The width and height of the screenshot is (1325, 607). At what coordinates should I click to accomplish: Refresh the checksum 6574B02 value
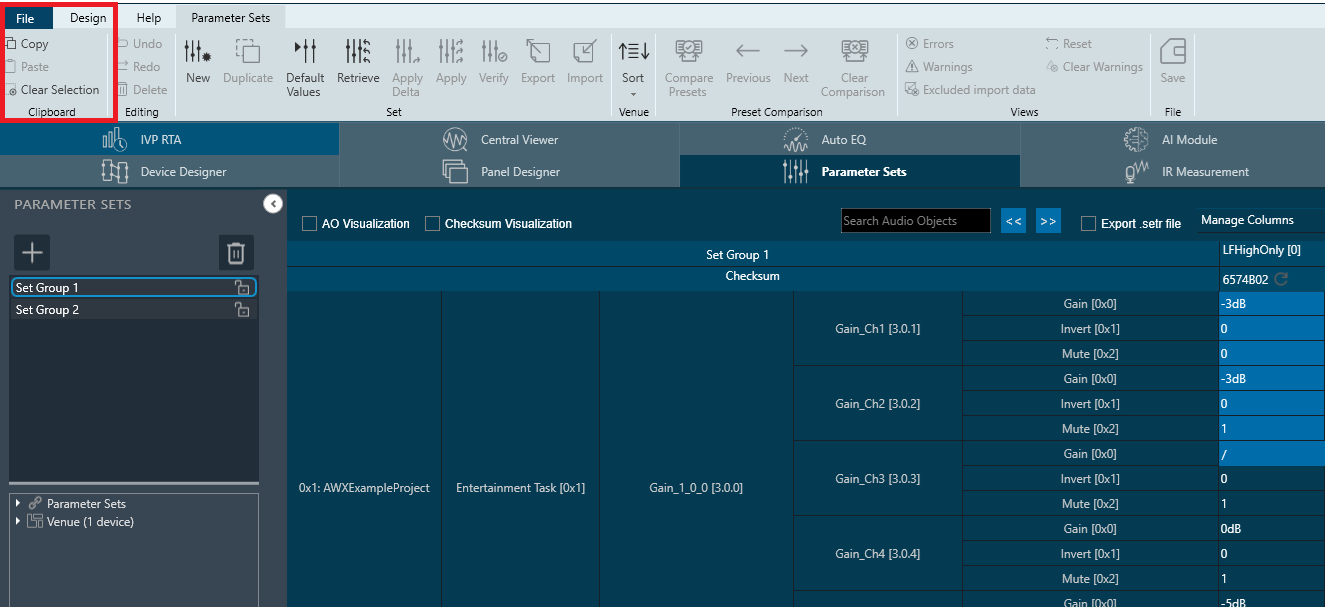point(1281,280)
